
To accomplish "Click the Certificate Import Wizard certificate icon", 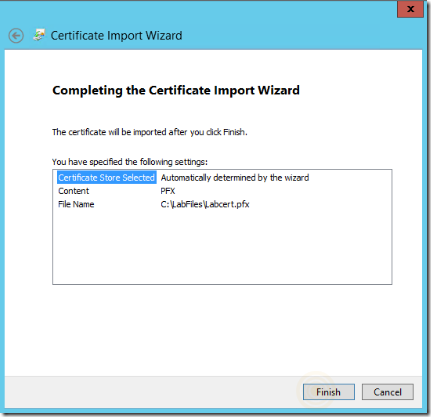I will click(x=39, y=35).
